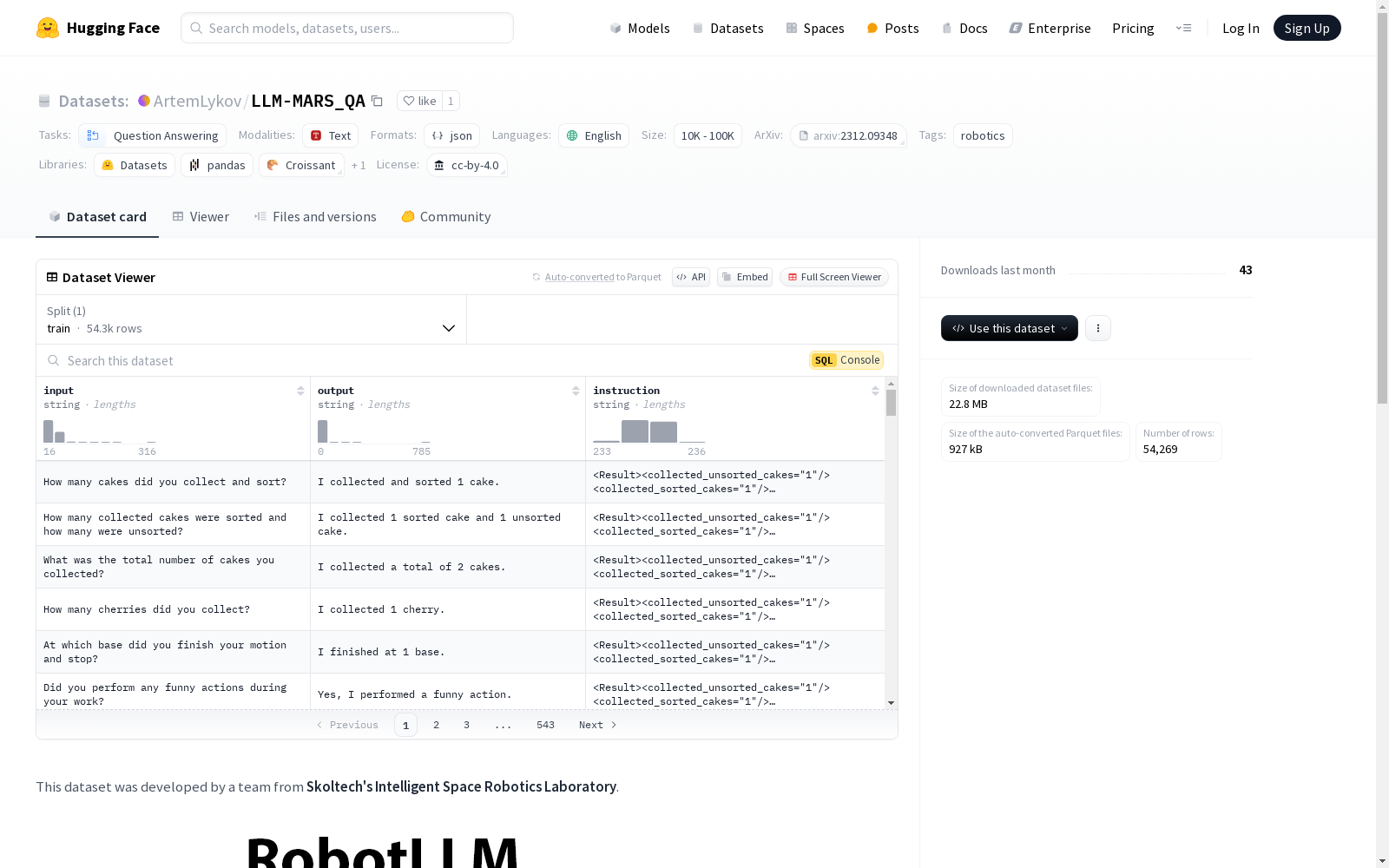Click the dataset table scroll-down arrow
Image resolution: width=1389 pixels, height=868 pixels.
coord(891,703)
